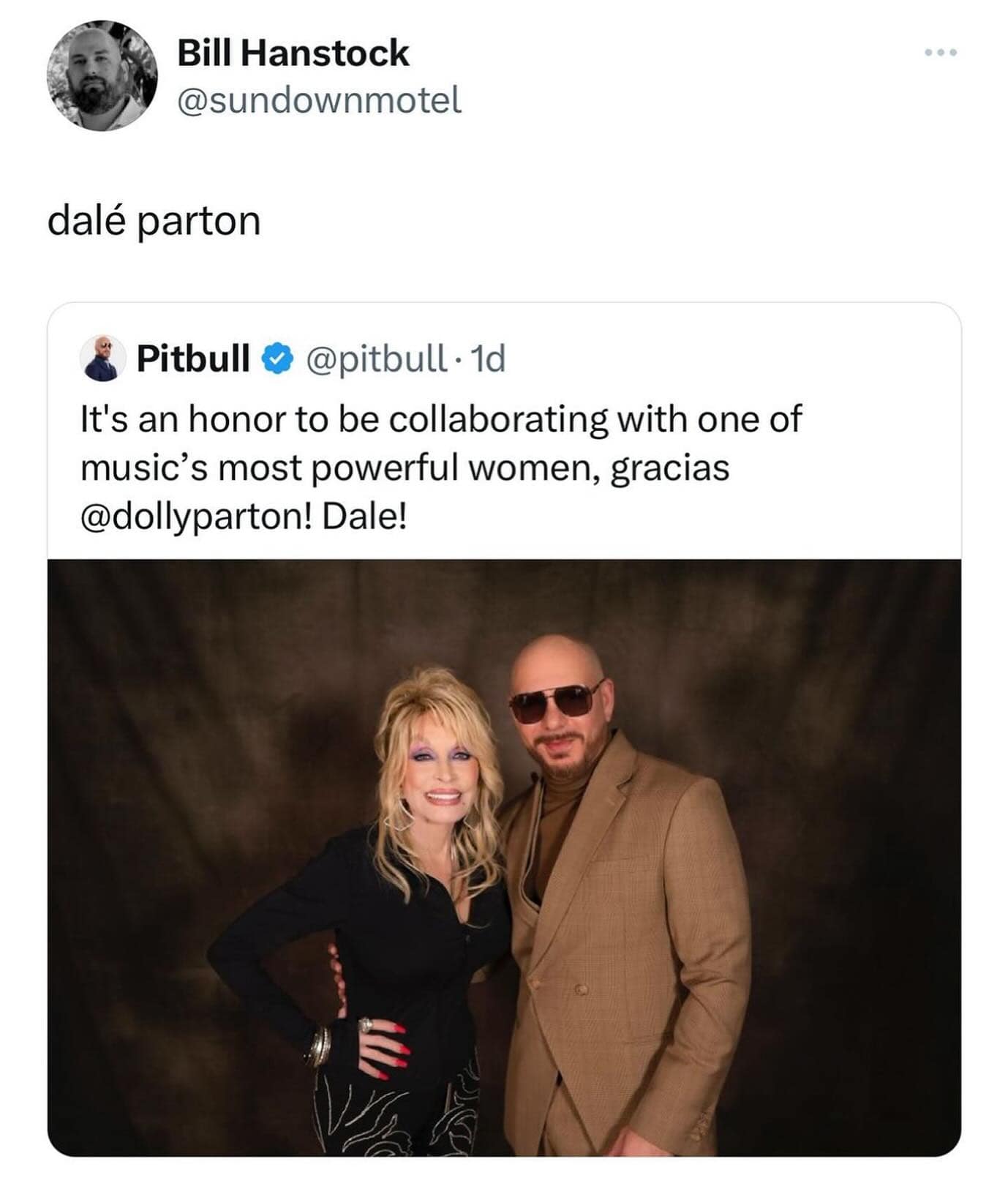Click the blue verified badge next to Pitbull

(x=277, y=359)
